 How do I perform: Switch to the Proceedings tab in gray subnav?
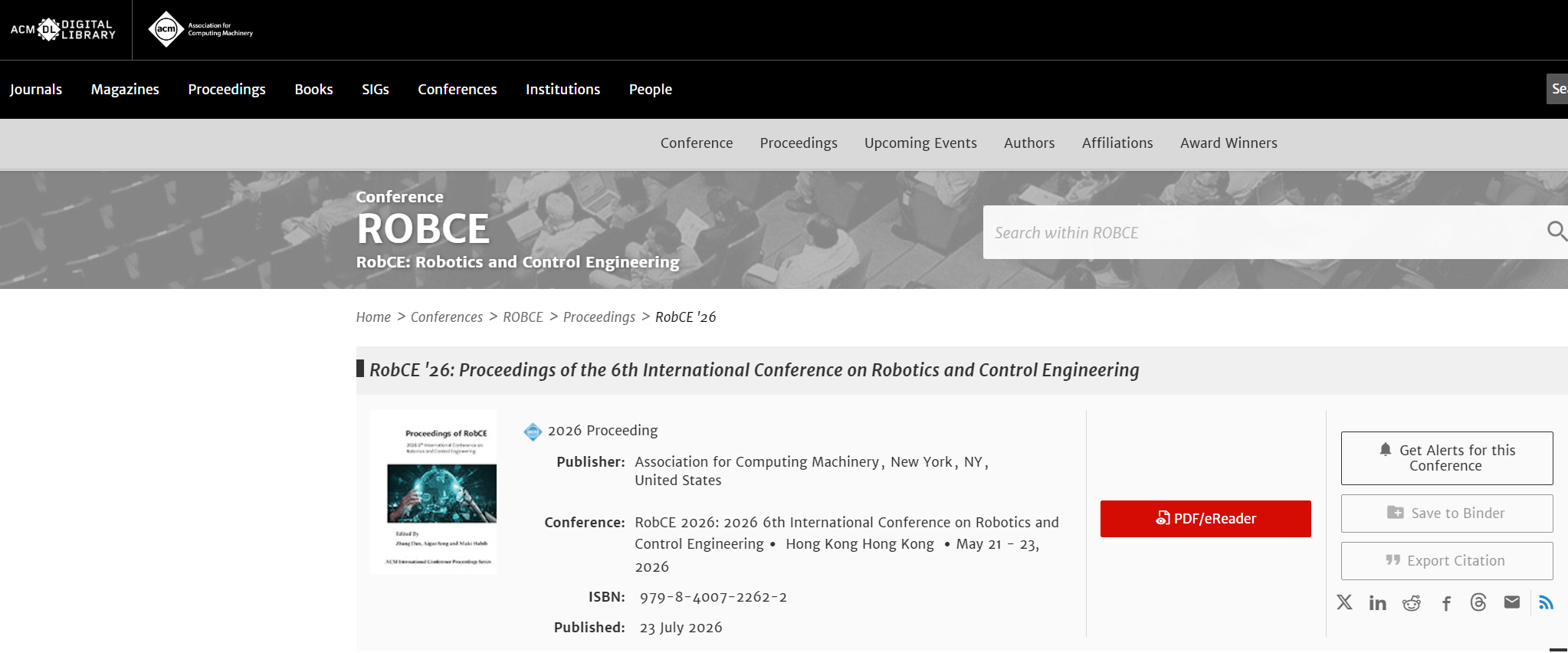pos(799,143)
